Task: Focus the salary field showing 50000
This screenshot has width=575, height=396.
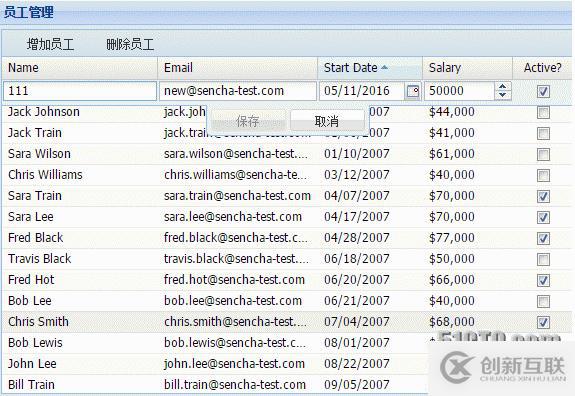Action: [459, 91]
